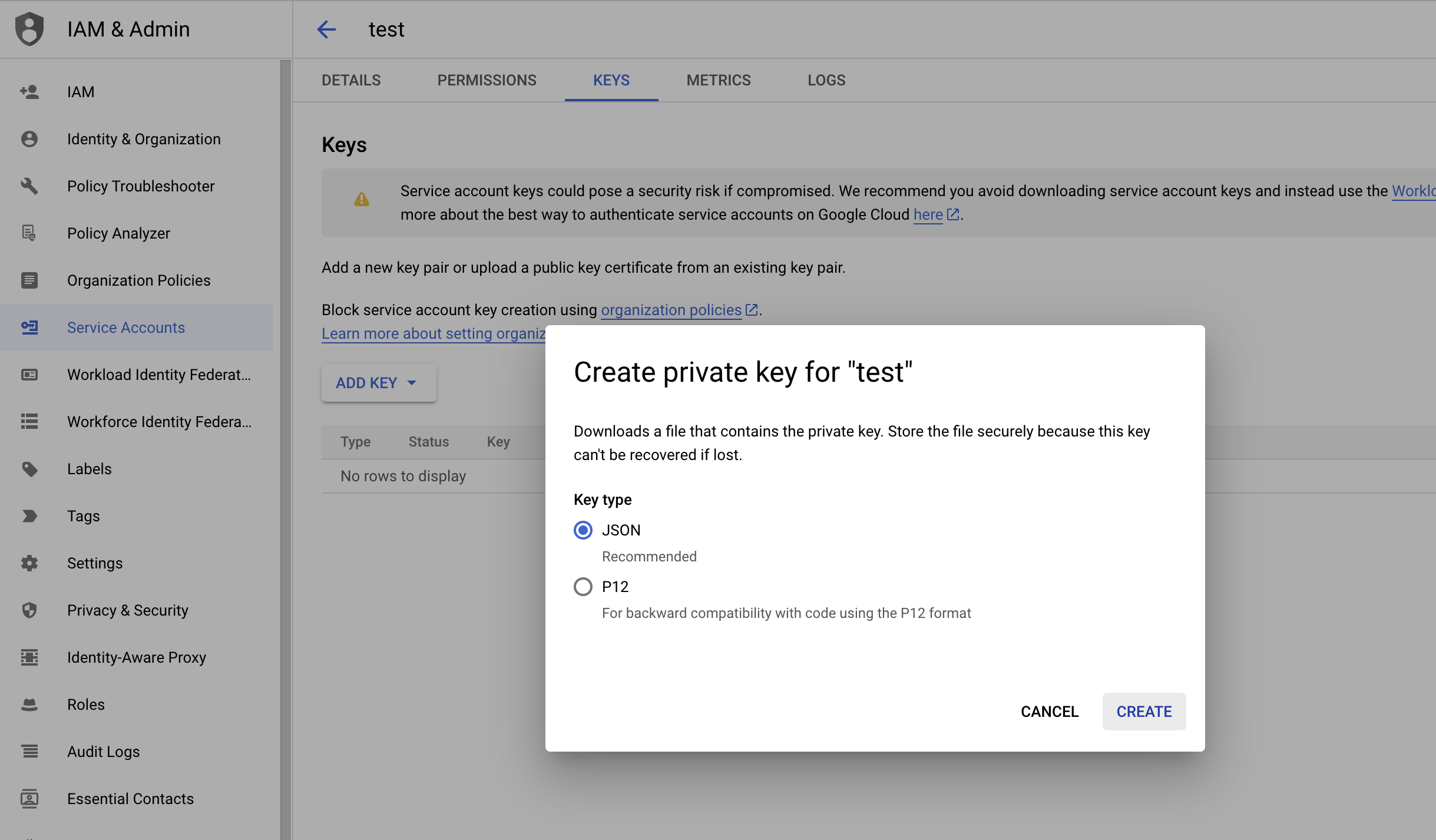Click the Policy Analyzer document icon
The height and width of the screenshot is (840, 1436).
tap(29, 233)
